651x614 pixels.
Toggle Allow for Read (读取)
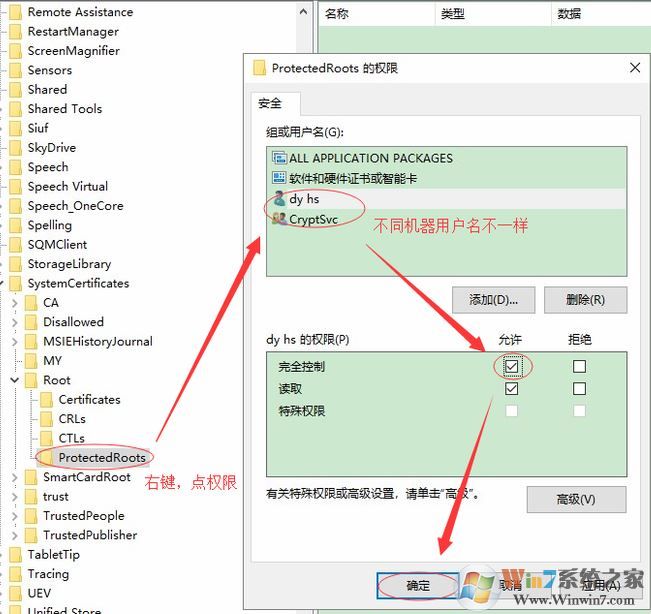pos(512,389)
